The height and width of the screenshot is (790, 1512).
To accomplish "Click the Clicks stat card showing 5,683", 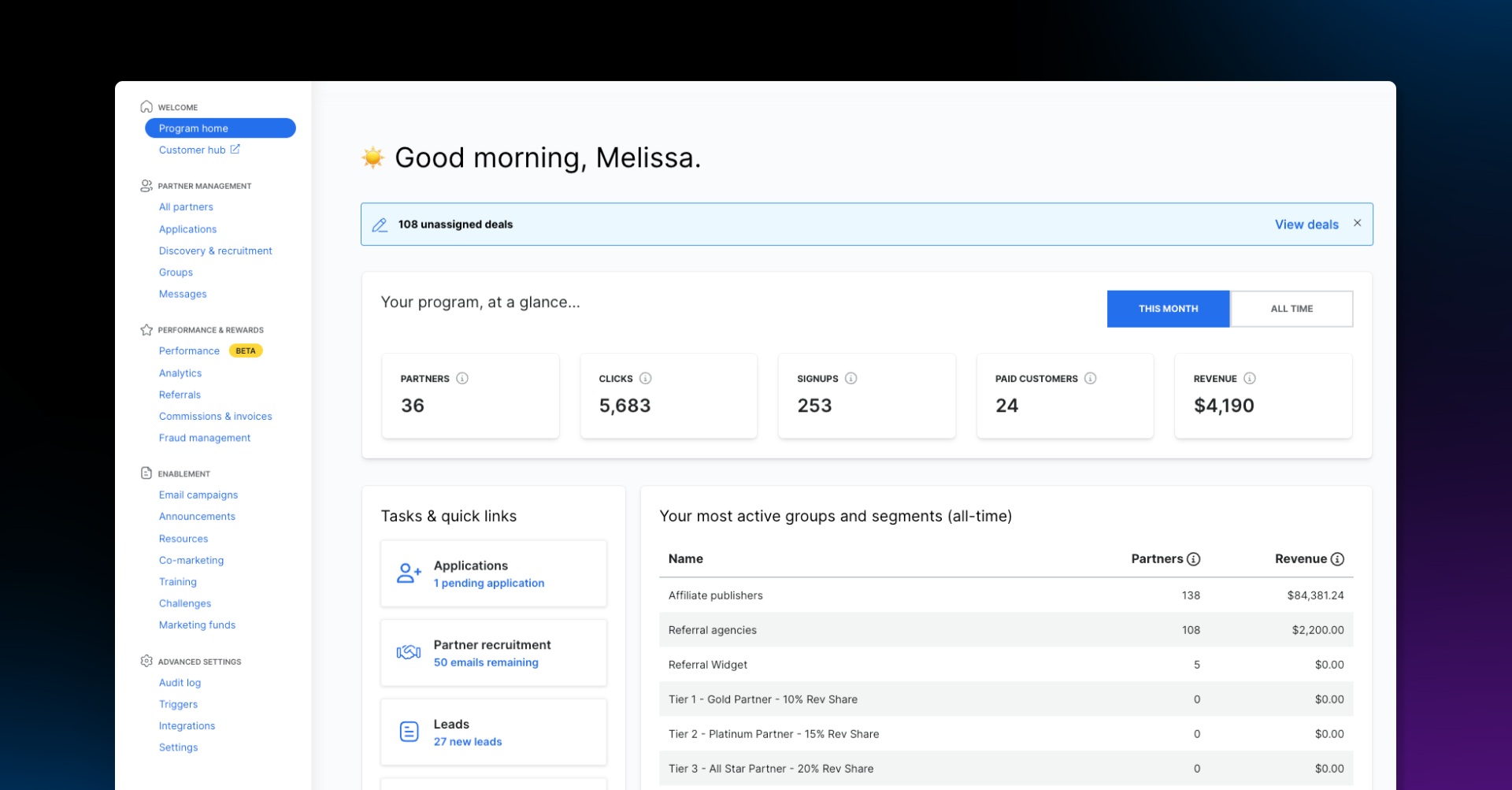I will click(x=669, y=395).
